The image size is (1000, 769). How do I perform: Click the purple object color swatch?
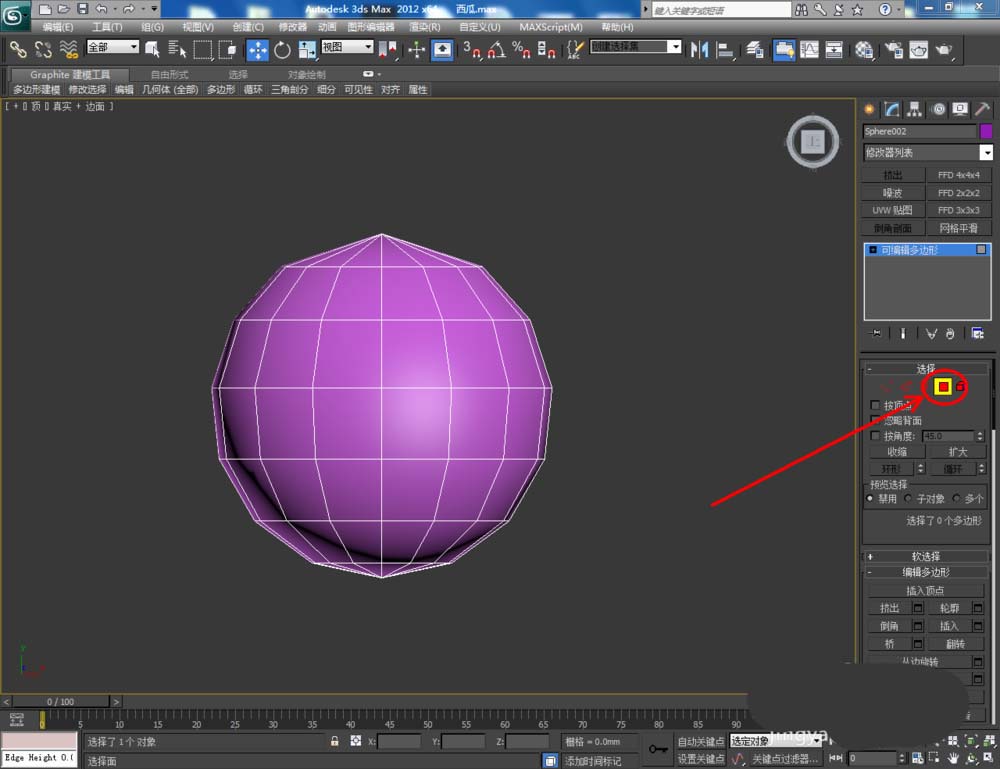(x=986, y=131)
